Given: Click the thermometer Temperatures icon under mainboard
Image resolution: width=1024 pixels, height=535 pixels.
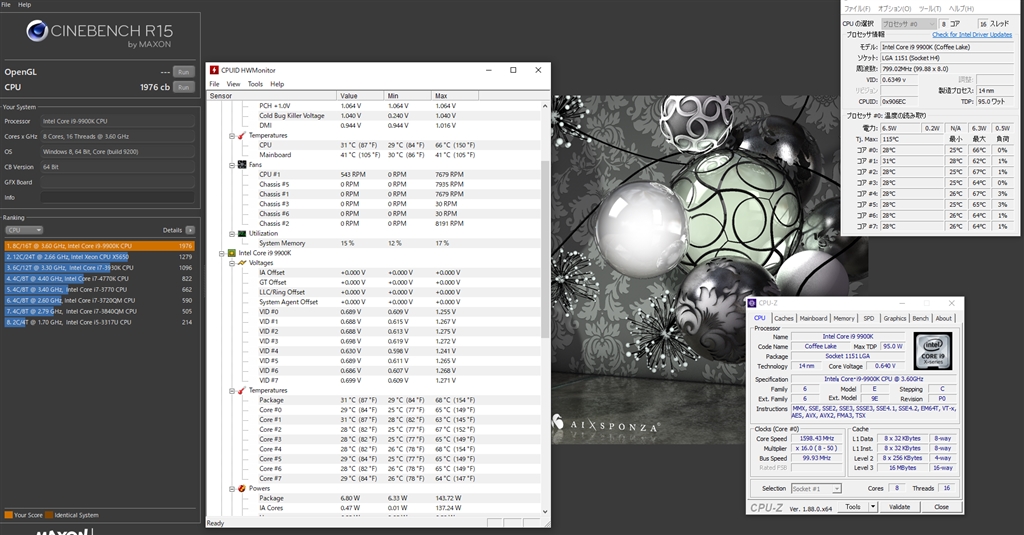Looking at the screenshot, I should 241,135.
